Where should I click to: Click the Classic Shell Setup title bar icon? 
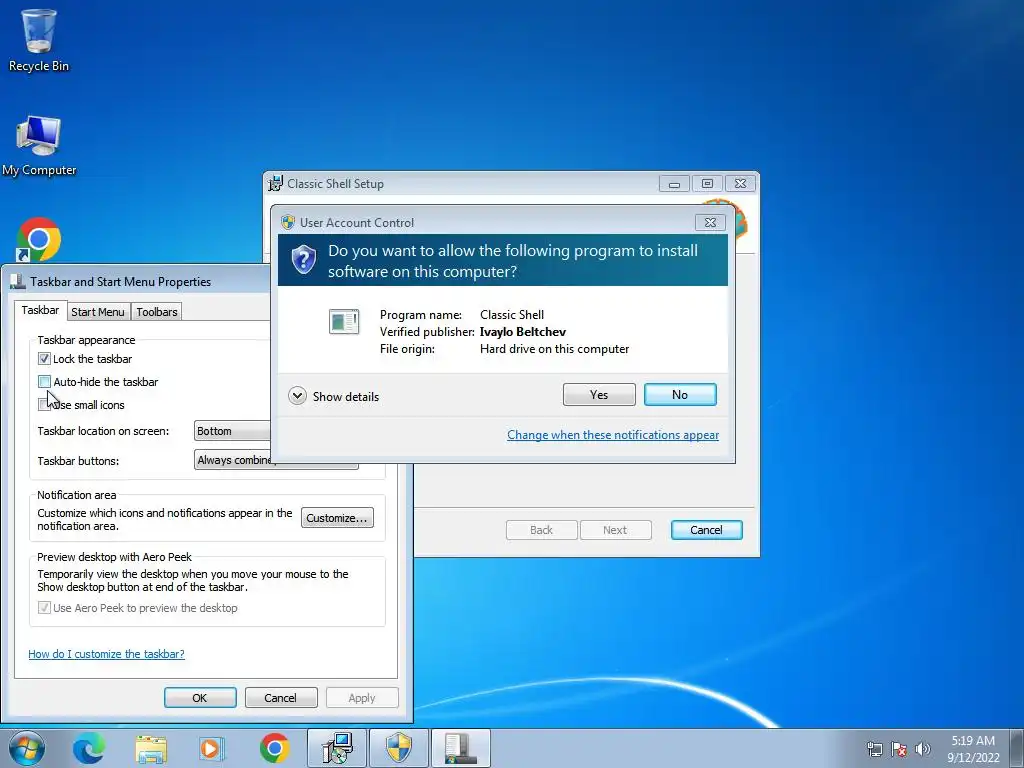pos(276,184)
